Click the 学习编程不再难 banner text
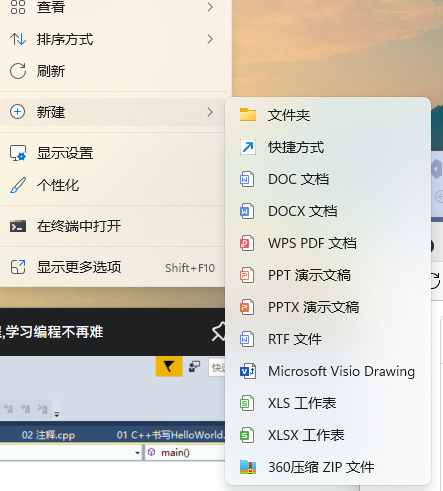443x491 pixels. click(54, 332)
